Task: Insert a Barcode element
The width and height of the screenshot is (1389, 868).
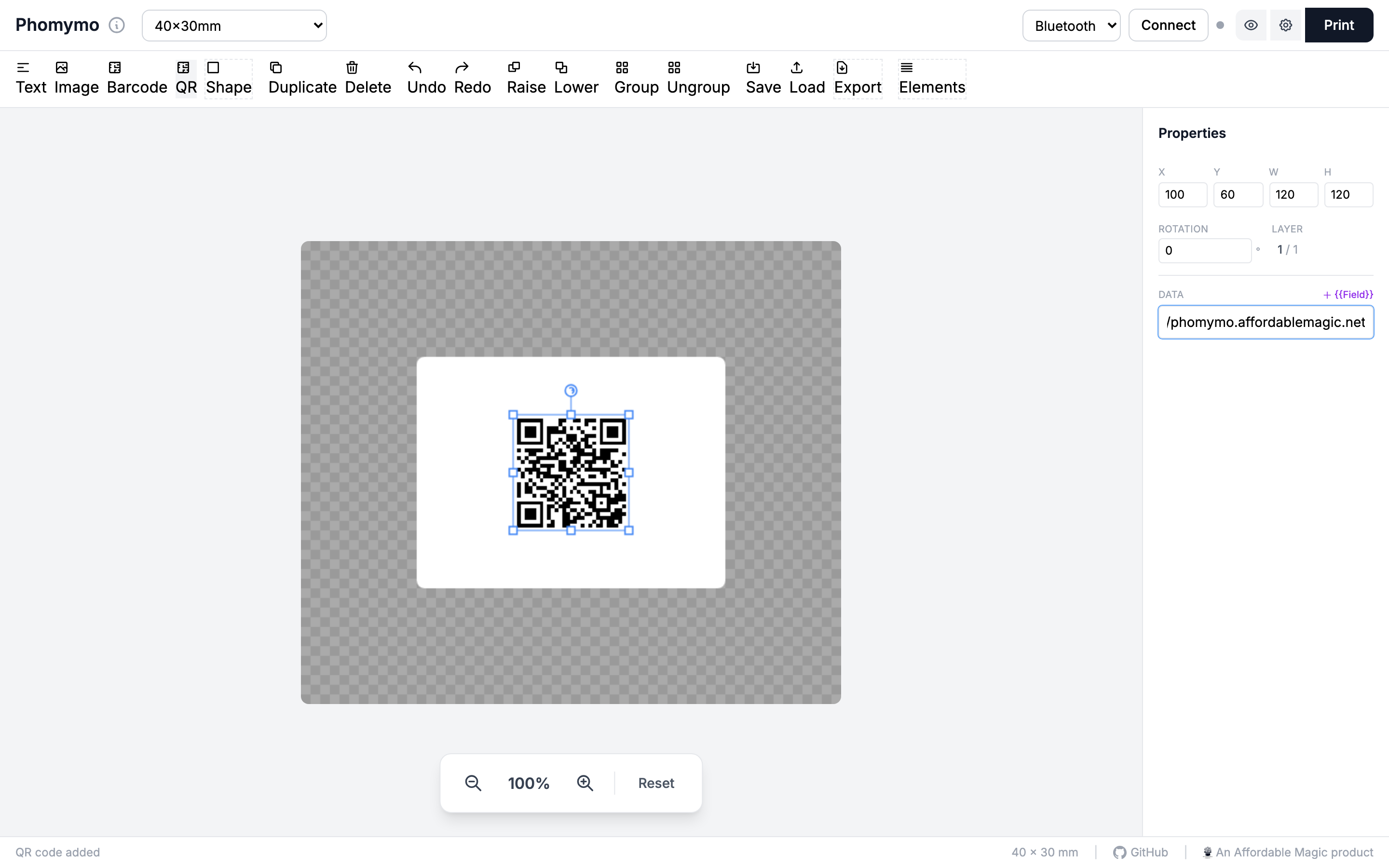Action: 136,78
